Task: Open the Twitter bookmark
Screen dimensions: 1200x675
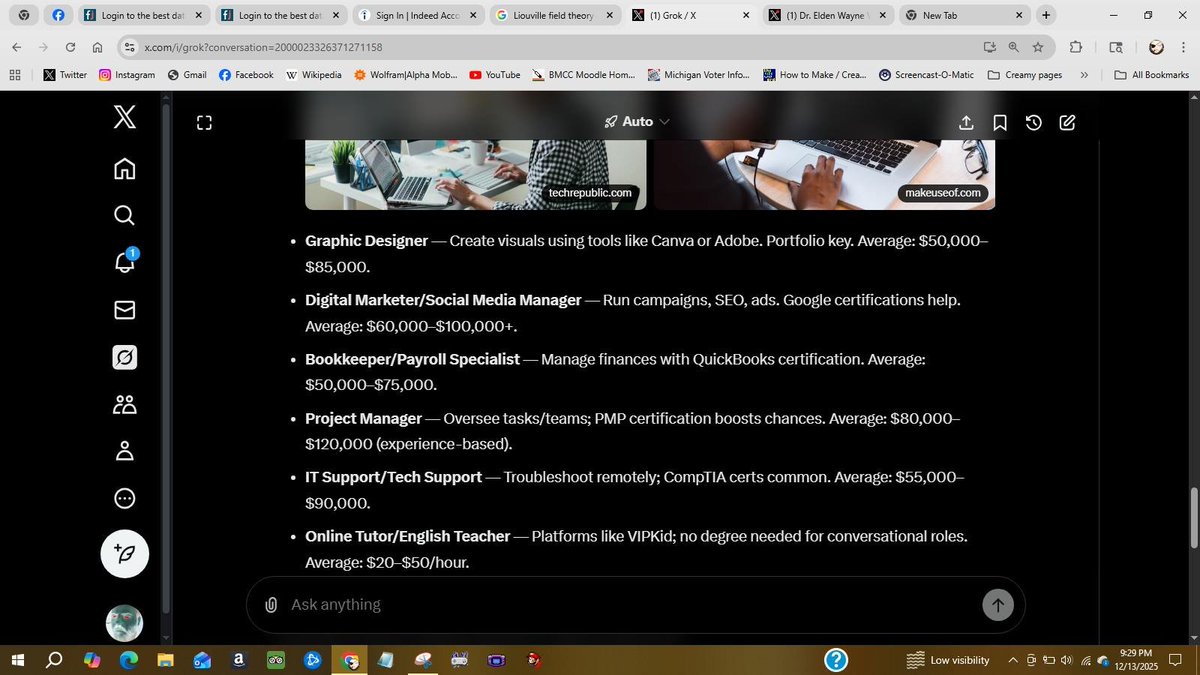Action: click(x=65, y=75)
